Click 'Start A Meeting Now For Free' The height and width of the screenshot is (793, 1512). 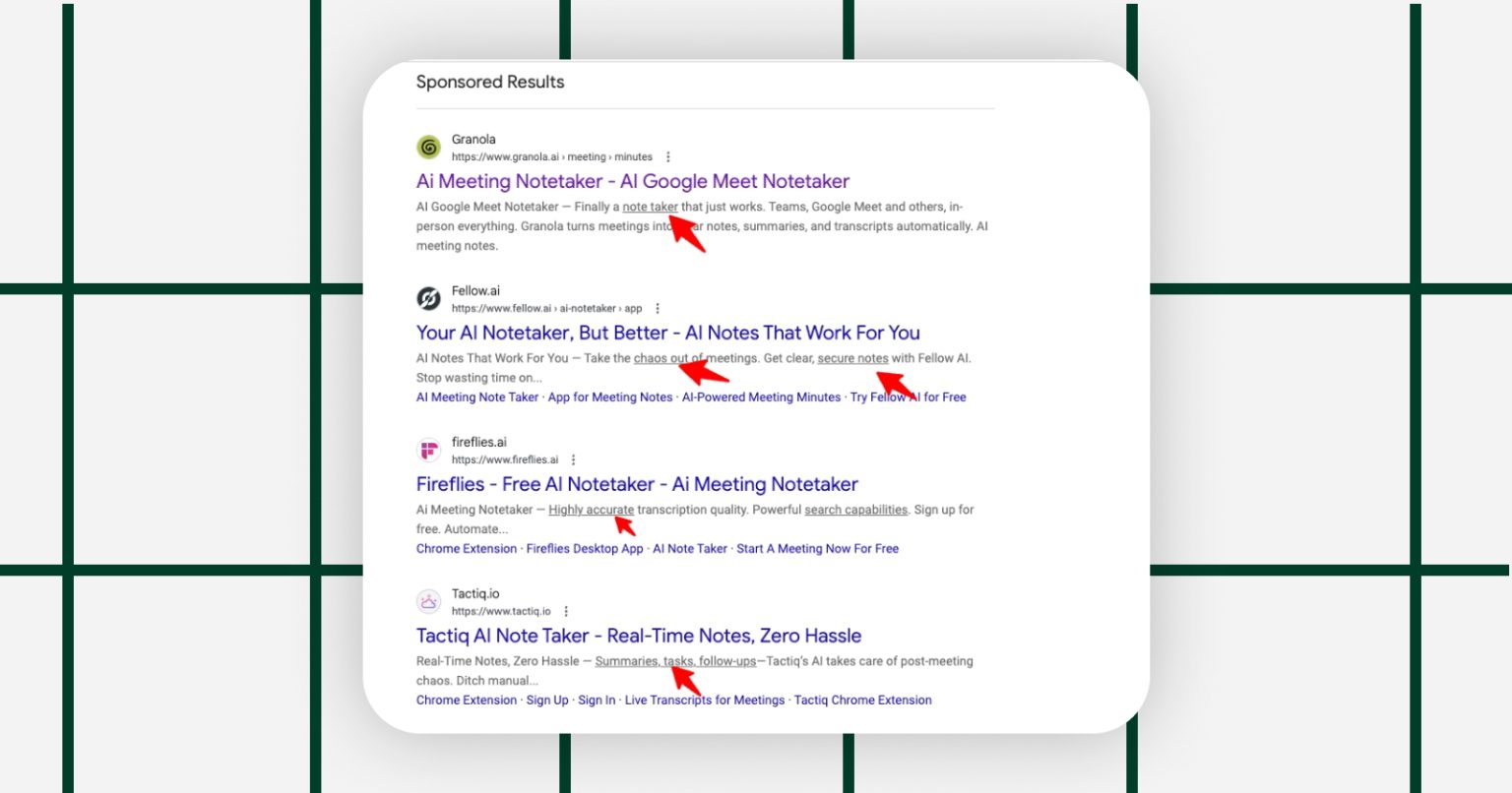click(x=818, y=549)
